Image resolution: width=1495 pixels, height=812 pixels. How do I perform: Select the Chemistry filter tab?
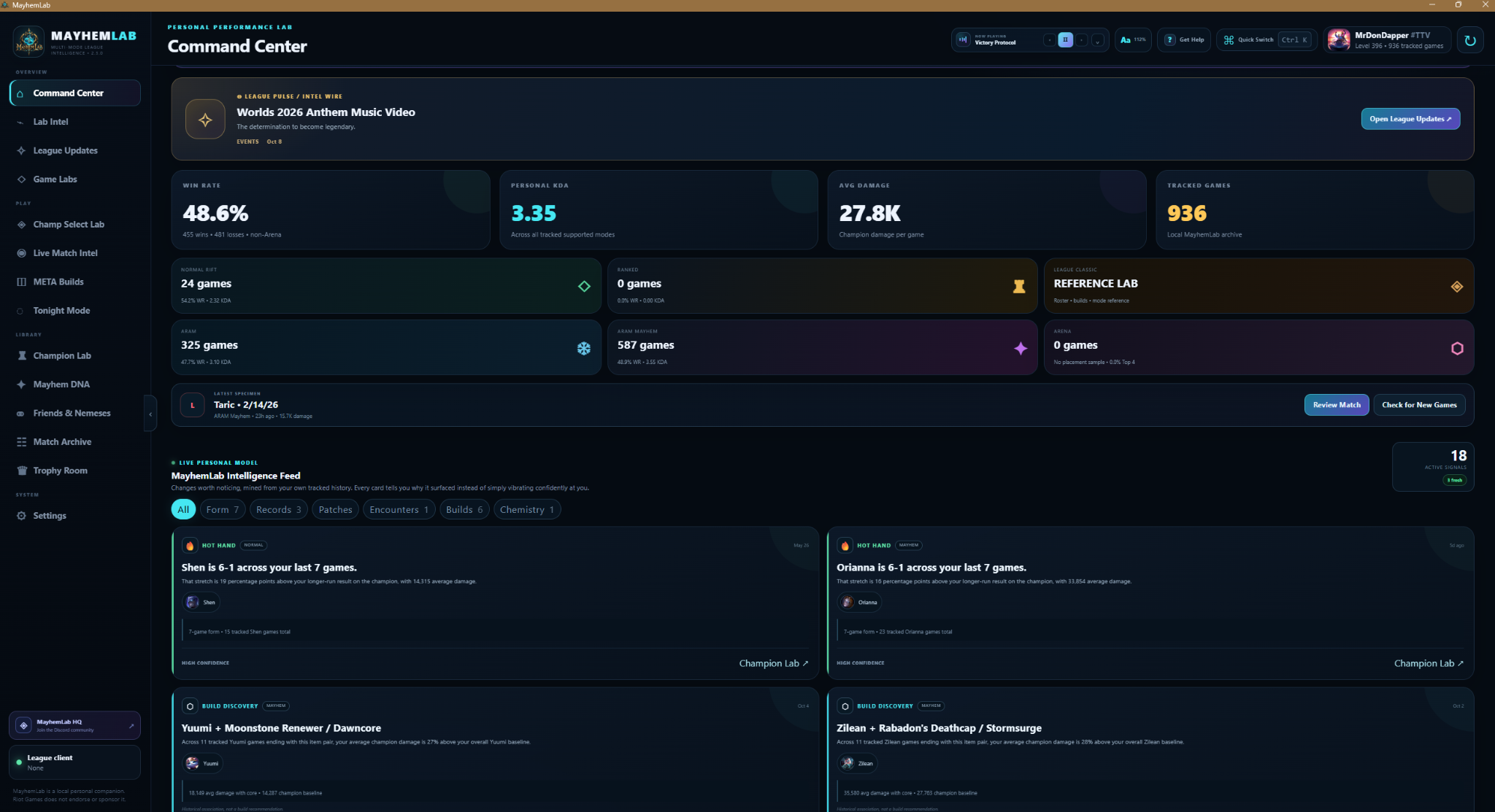point(527,509)
